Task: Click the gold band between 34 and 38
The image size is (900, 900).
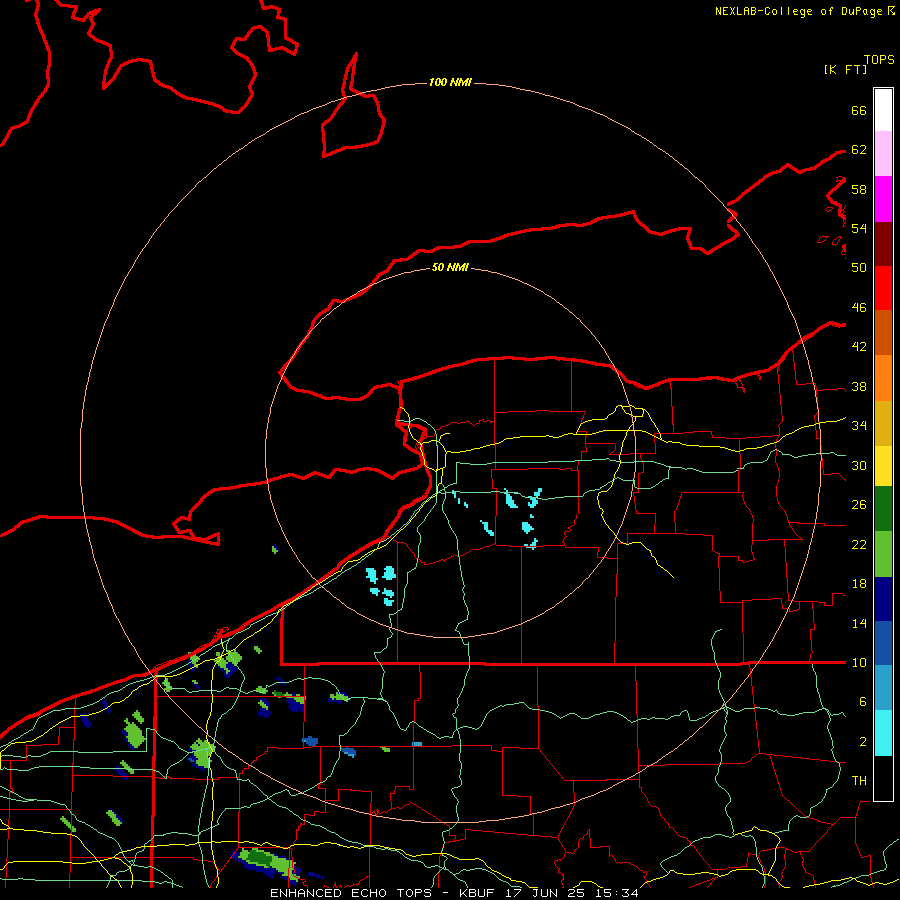Action: click(883, 423)
